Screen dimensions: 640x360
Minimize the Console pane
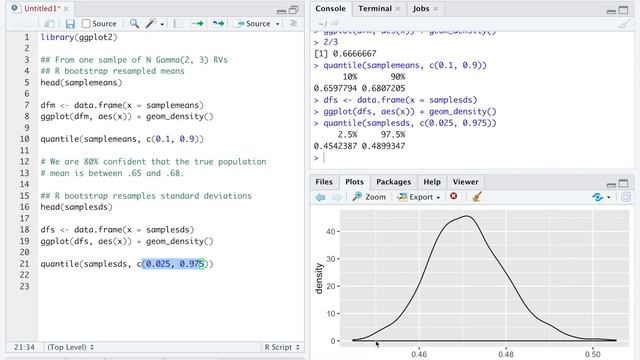(611, 11)
